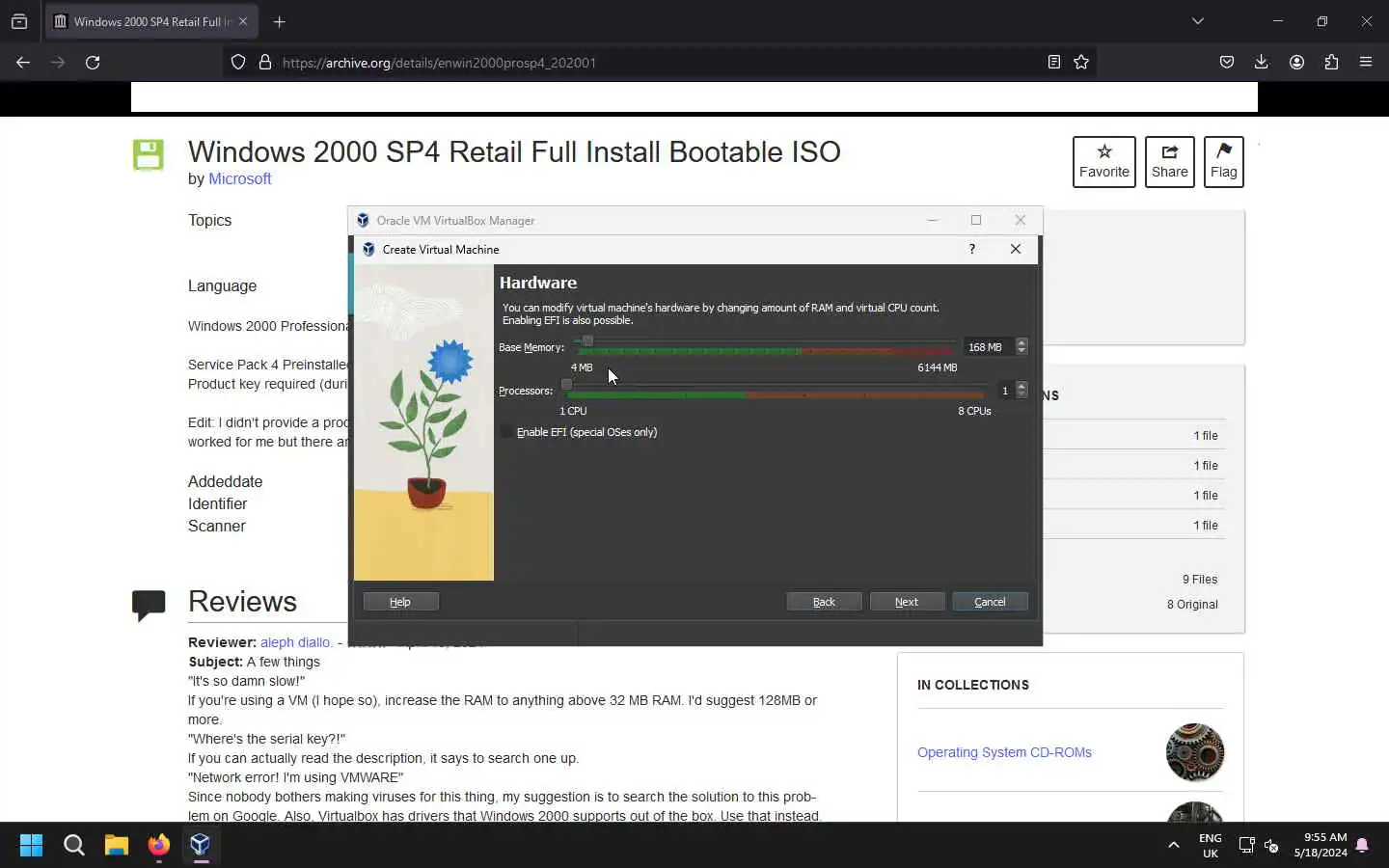Click the "8 Original" text

[1192, 605]
